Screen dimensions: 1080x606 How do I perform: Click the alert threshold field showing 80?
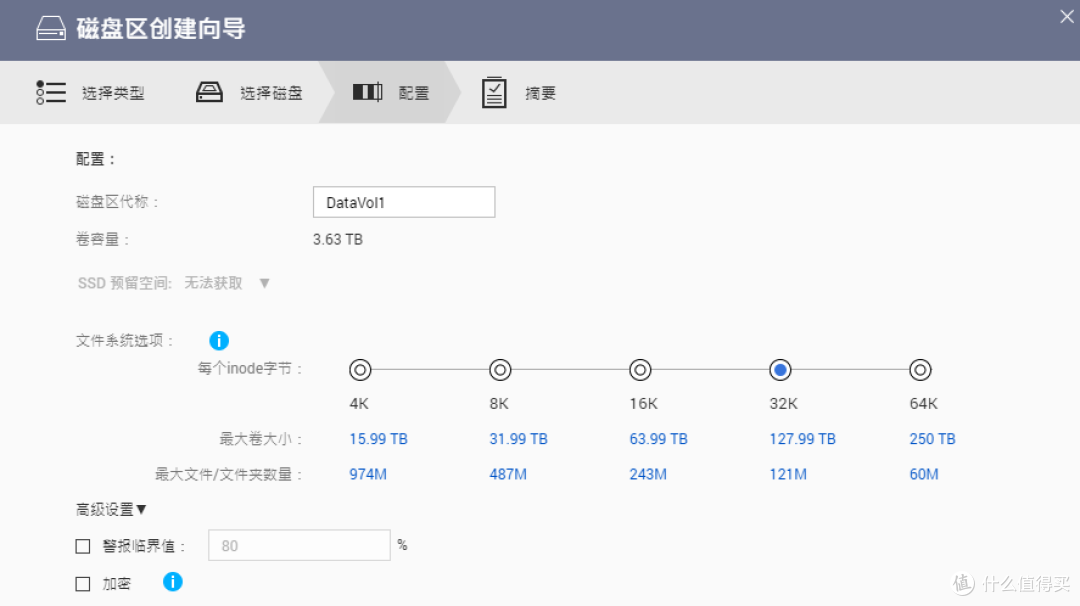click(x=298, y=546)
